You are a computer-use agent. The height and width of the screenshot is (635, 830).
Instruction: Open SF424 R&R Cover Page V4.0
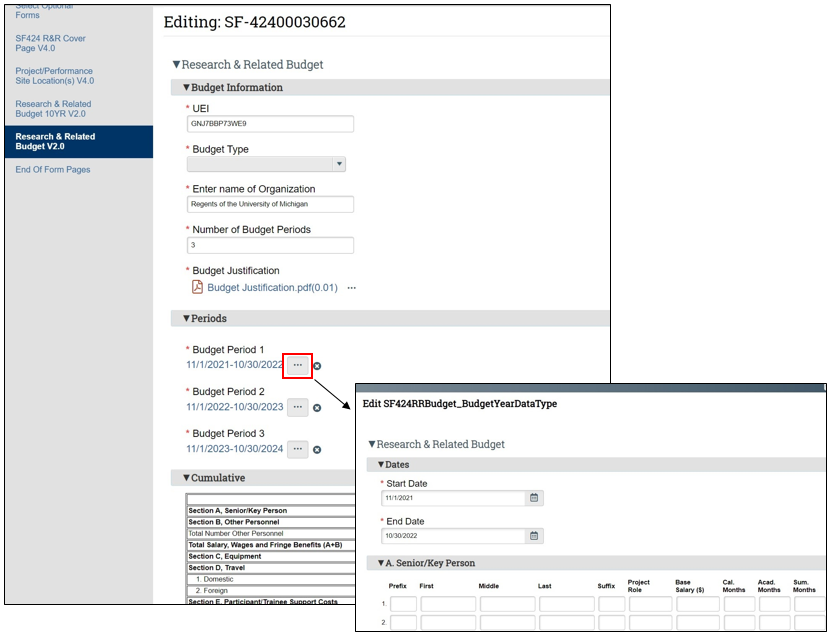50,43
